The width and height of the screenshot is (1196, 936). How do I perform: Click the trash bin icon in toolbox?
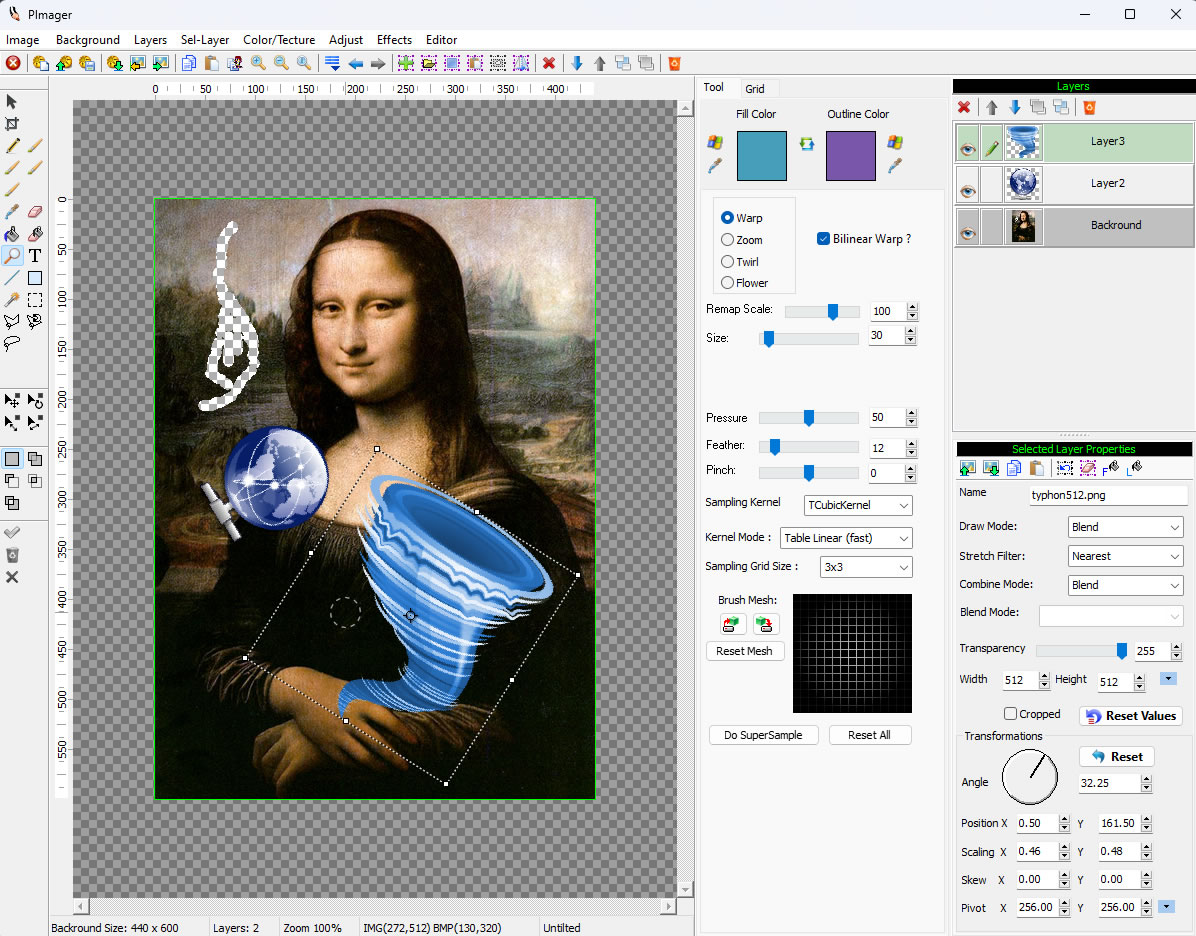(11, 555)
